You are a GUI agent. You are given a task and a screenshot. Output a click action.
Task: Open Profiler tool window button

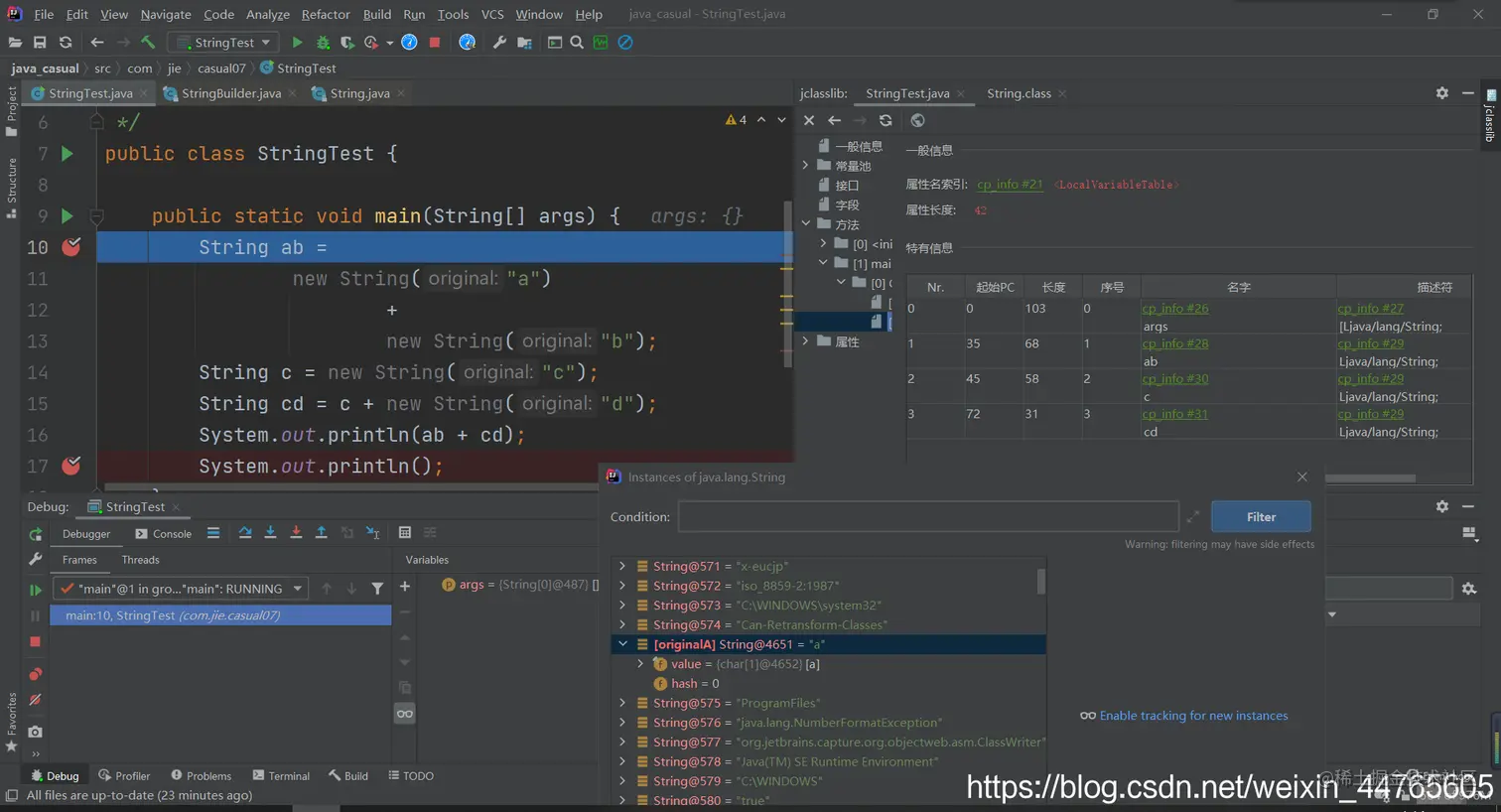pyautogui.click(x=124, y=776)
